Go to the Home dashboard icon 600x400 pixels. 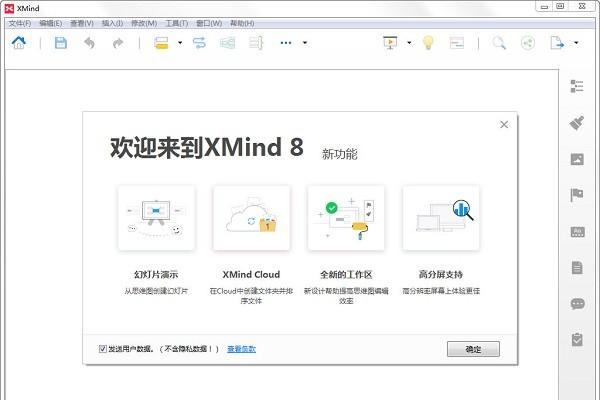click(x=19, y=42)
